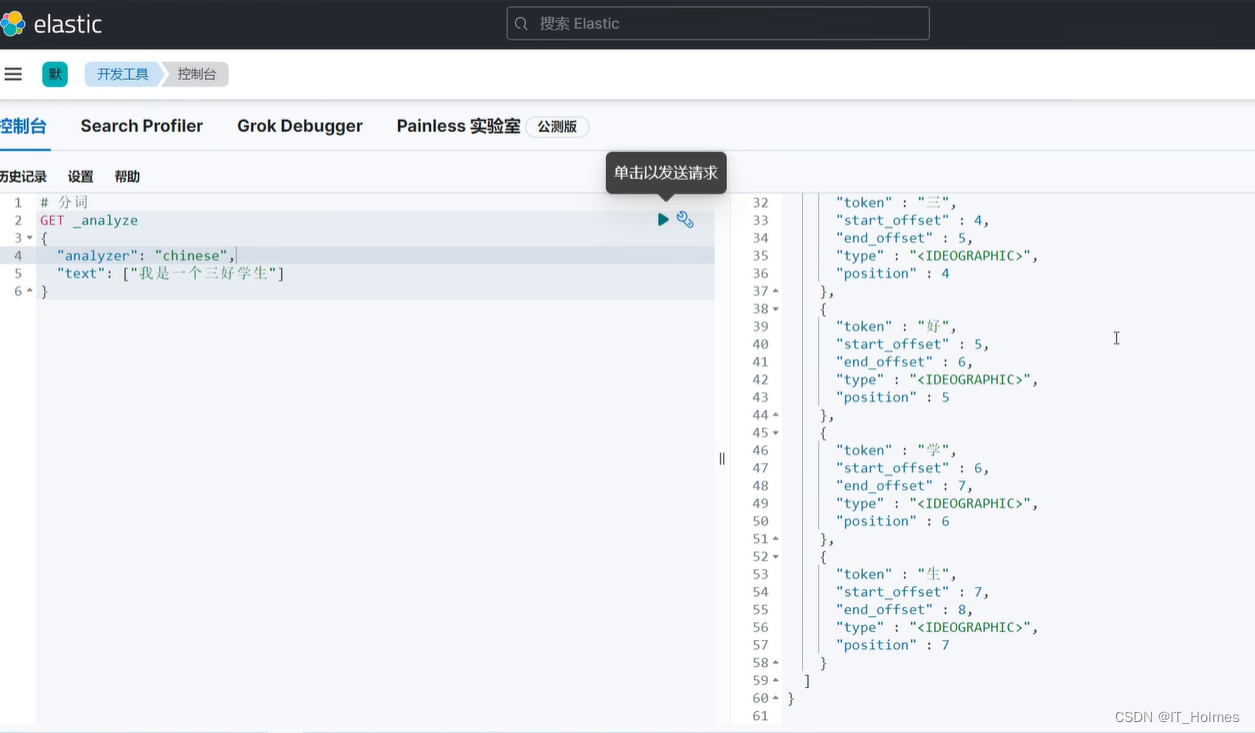
Task: Open the Painless 实验室 tab
Action: point(459,126)
